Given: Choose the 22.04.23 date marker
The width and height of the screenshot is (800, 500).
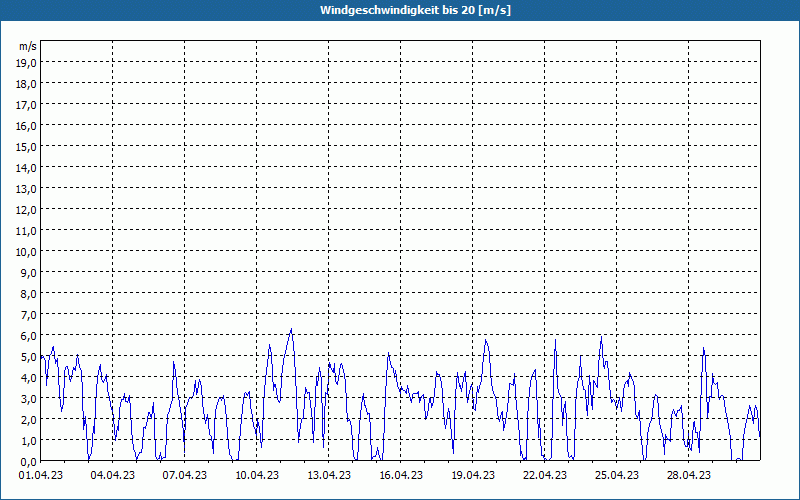Looking at the screenshot, I should pyautogui.click(x=545, y=476).
